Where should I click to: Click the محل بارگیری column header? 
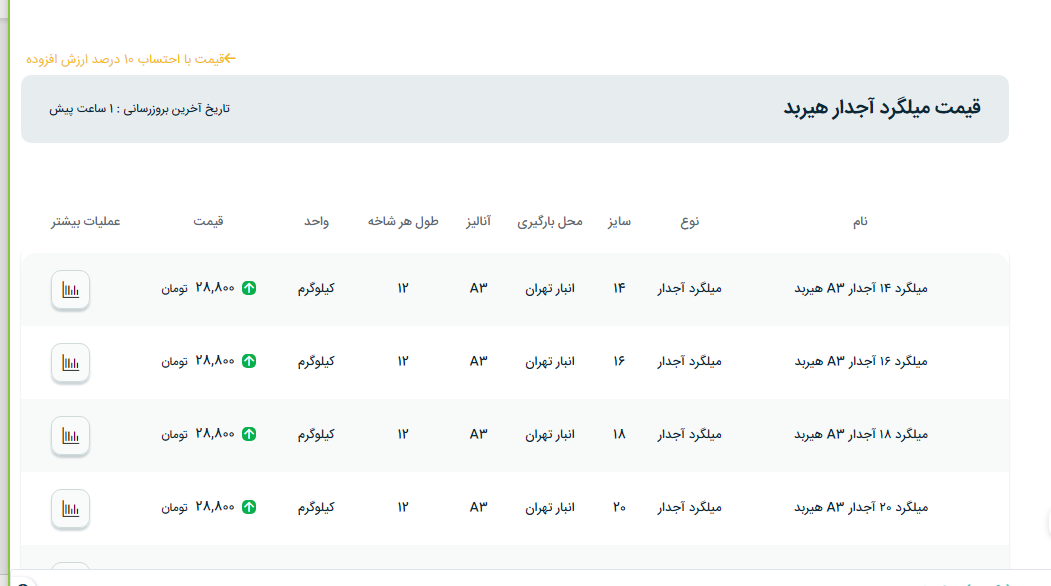(x=549, y=221)
